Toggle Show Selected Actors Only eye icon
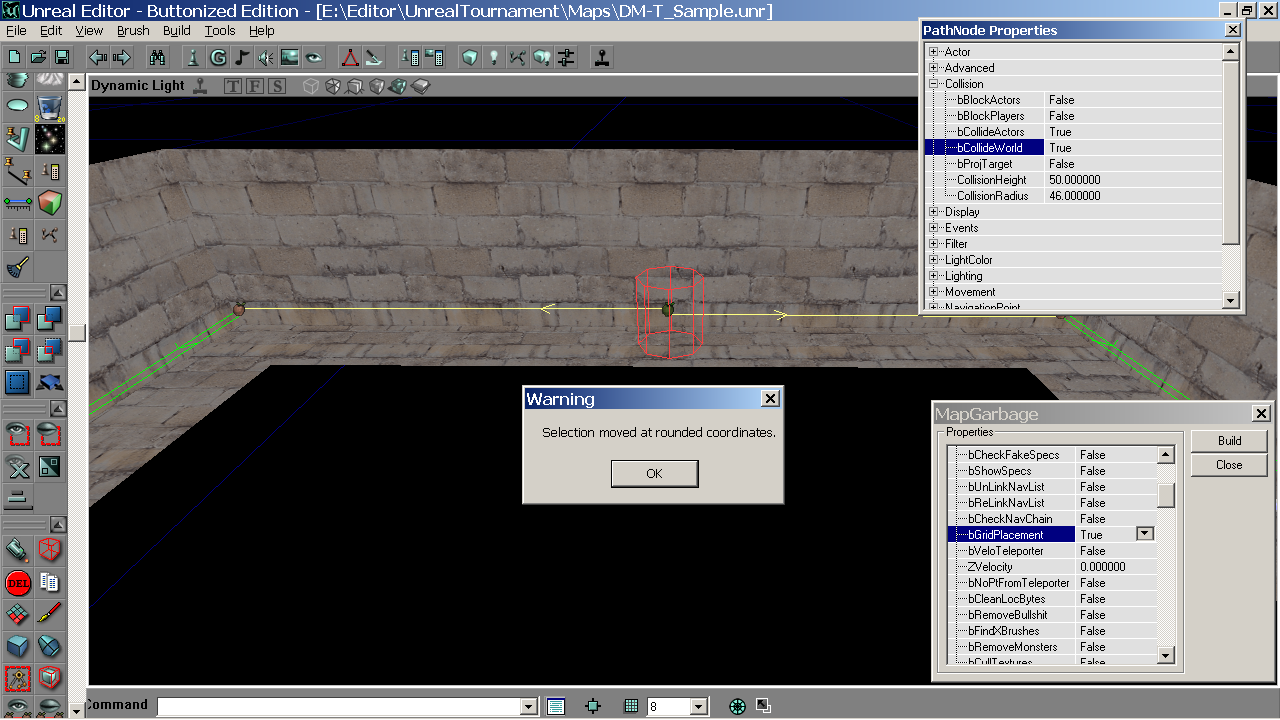Image resolution: width=1280 pixels, height=720 pixels. (x=18, y=434)
